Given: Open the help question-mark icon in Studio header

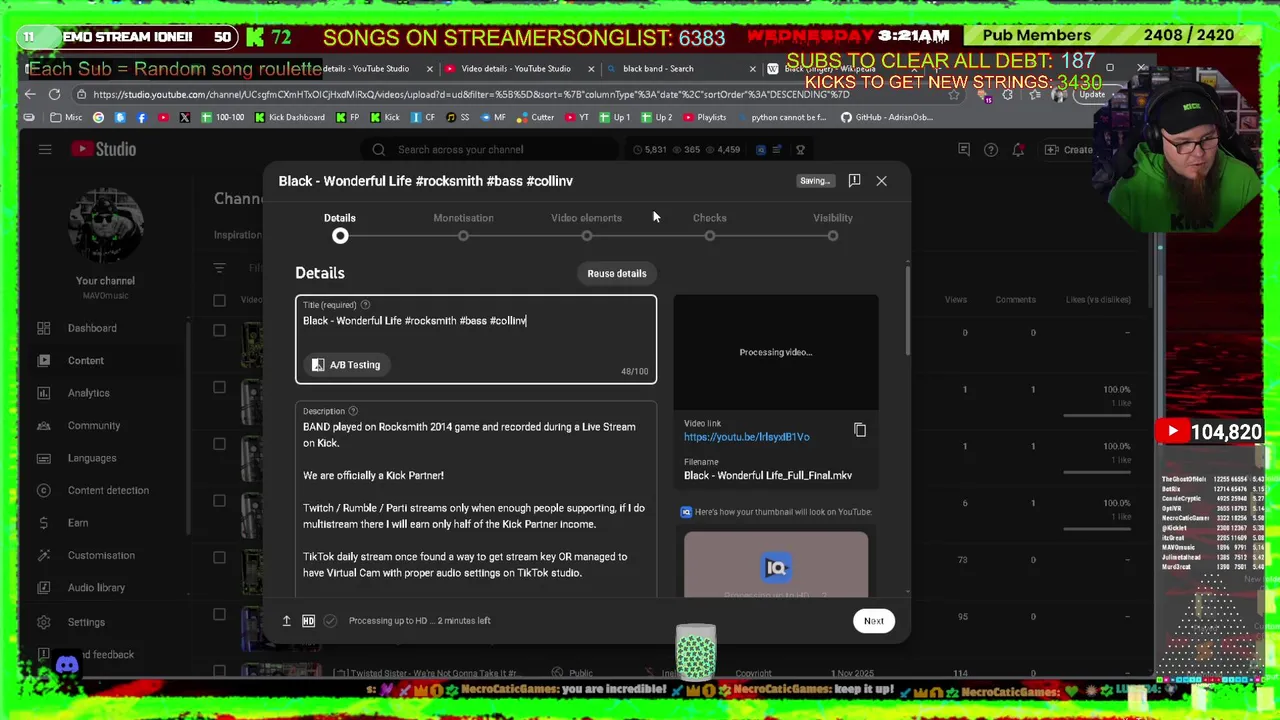Looking at the screenshot, I should click(991, 150).
